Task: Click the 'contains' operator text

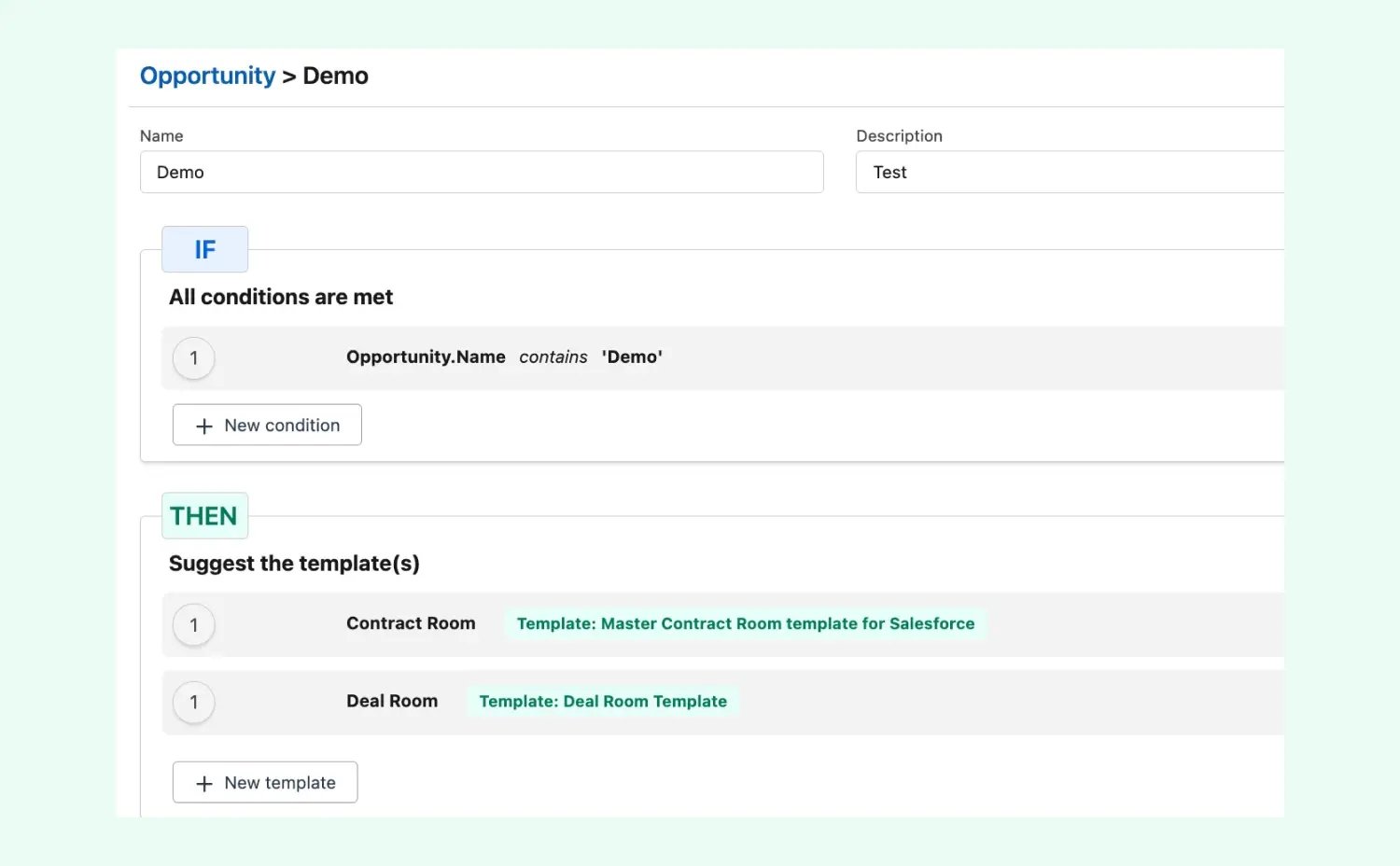Action: (553, 357)
